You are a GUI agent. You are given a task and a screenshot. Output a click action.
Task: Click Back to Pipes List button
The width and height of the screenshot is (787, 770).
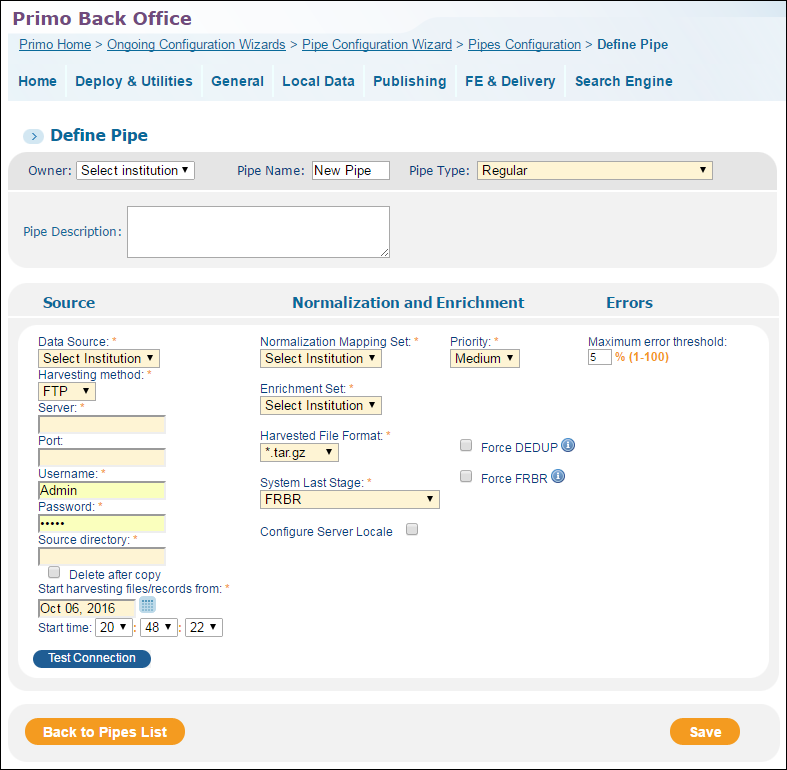coord(105,732)
